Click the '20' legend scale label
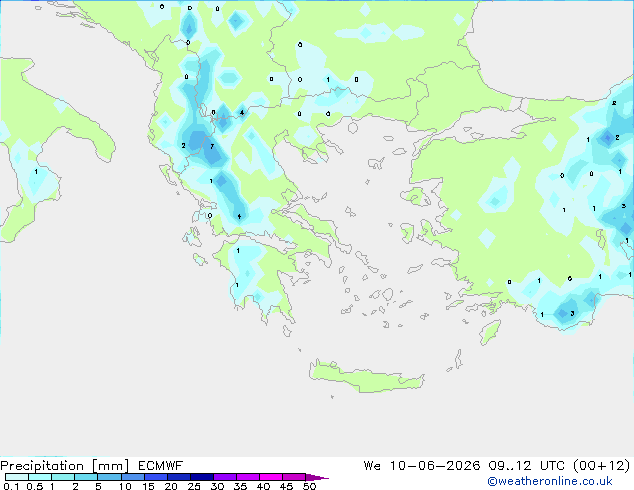634x490 pixels. 171,486
